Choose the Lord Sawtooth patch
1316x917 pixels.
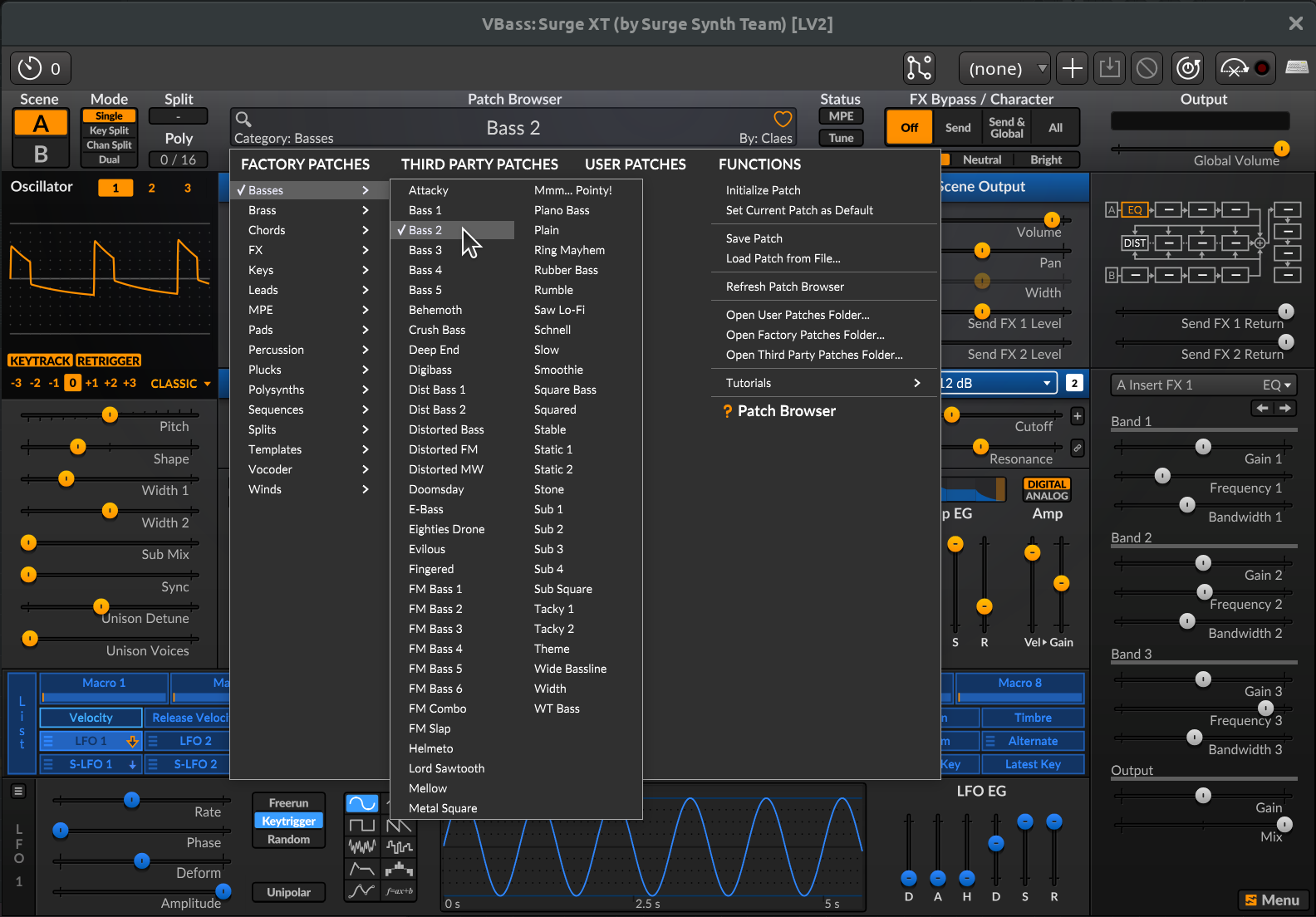pos(453,768)
